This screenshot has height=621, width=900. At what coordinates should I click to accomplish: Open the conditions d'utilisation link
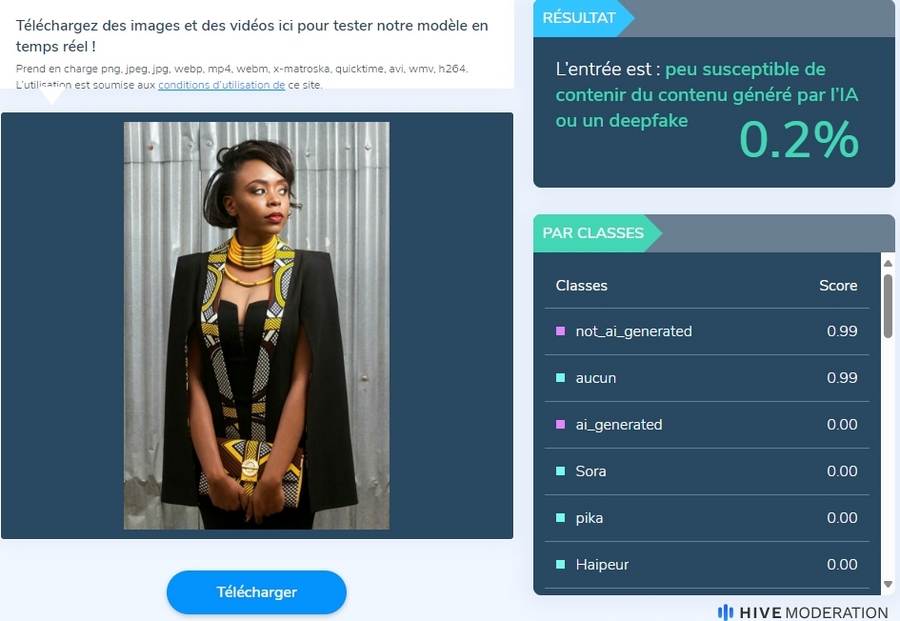tap(222, 85)
